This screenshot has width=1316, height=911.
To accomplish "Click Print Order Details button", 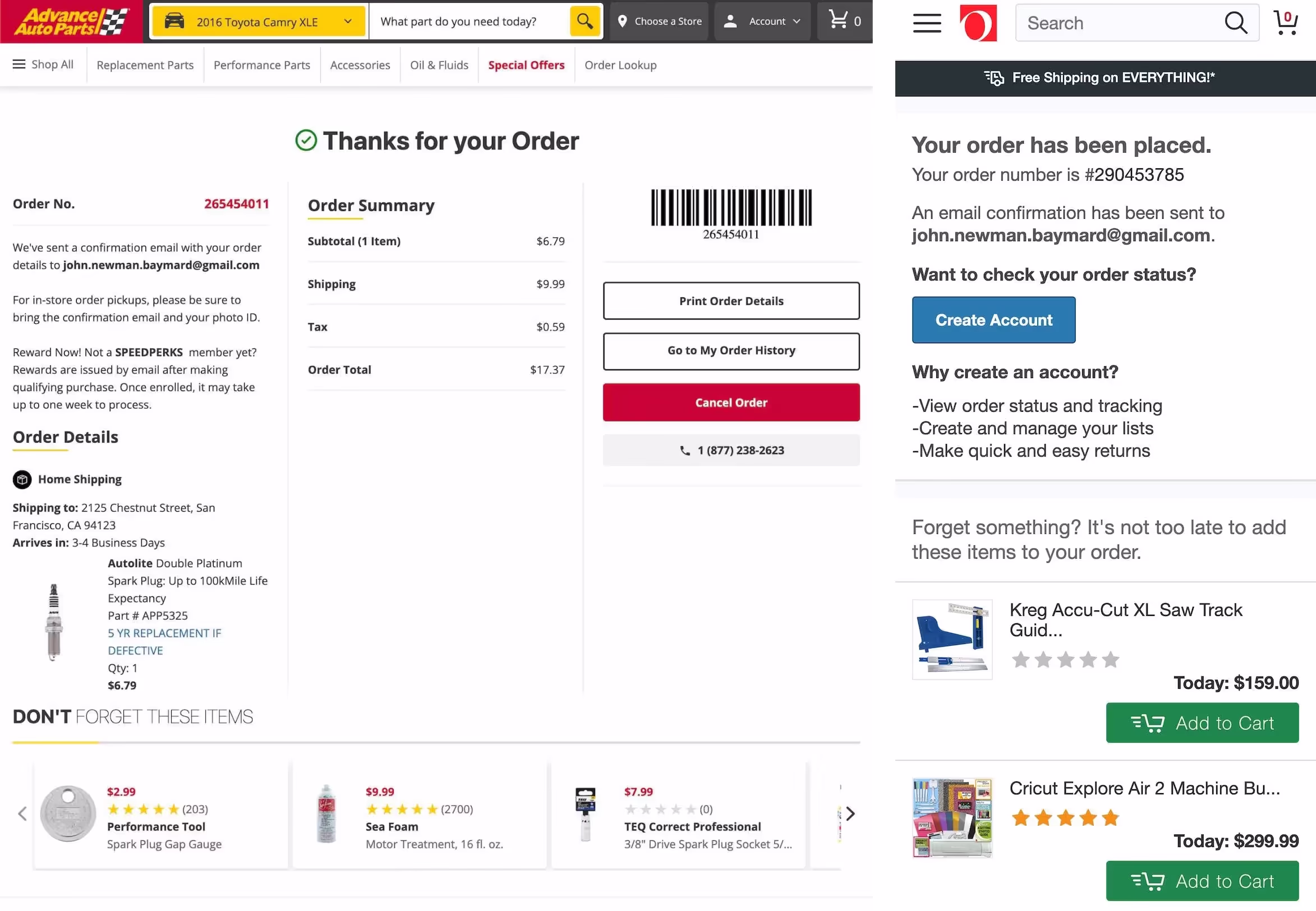I will pyautogui.click(x=731, y=301).
